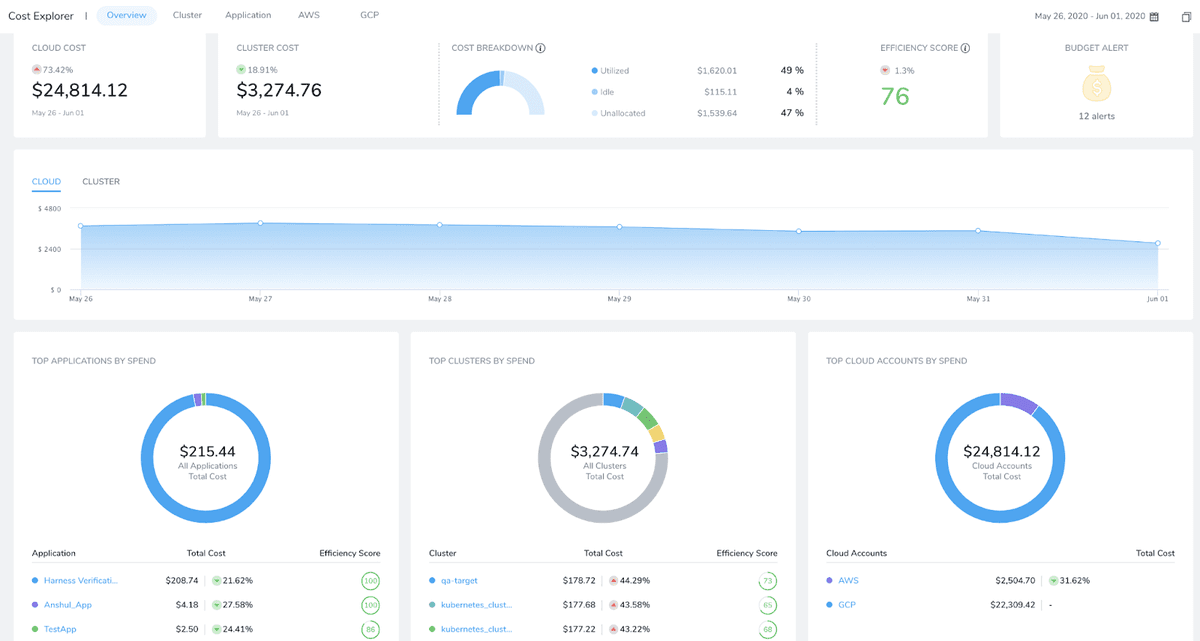The image size is (1200, 641).
Task: Click the Efficiency Score info icon
Action: [965, 48]
